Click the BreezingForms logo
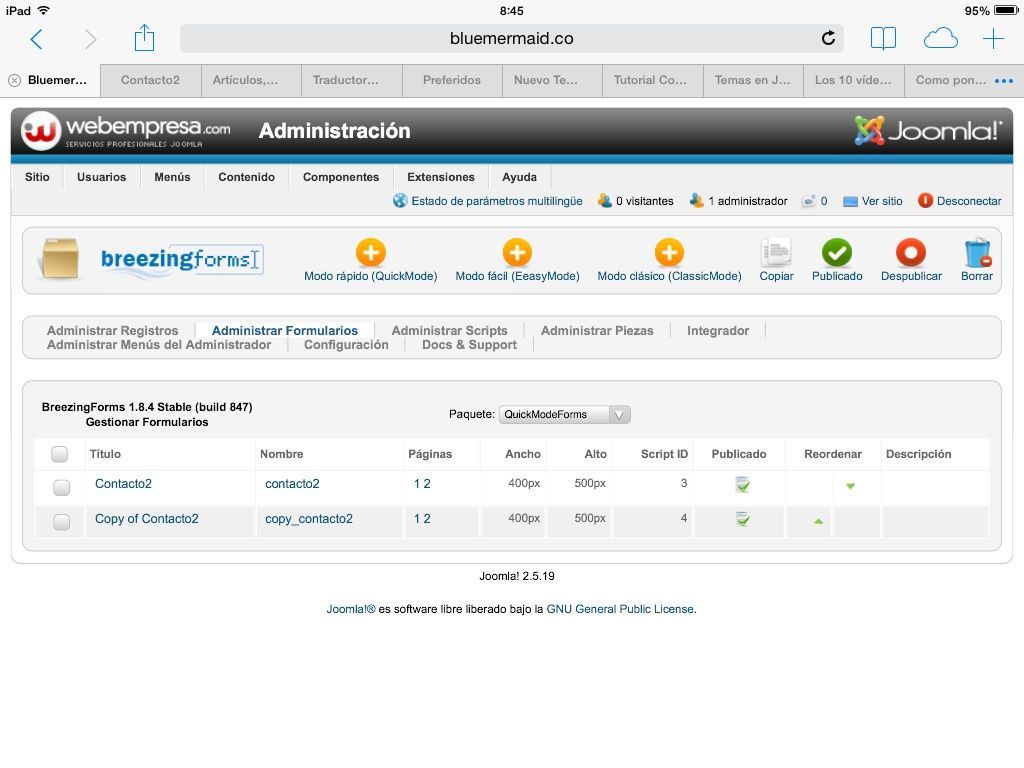The image size is (1024, 768). [182, 259]
